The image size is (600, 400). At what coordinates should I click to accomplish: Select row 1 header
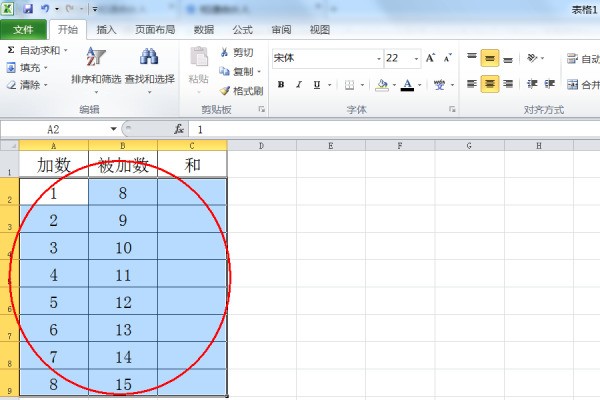tap(10, 164)
